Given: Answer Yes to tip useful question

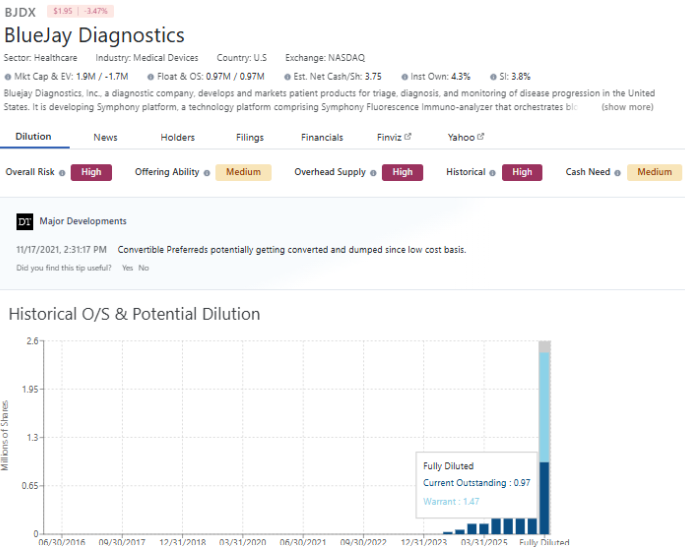Looking at the screenshot, I should (127, 268).
